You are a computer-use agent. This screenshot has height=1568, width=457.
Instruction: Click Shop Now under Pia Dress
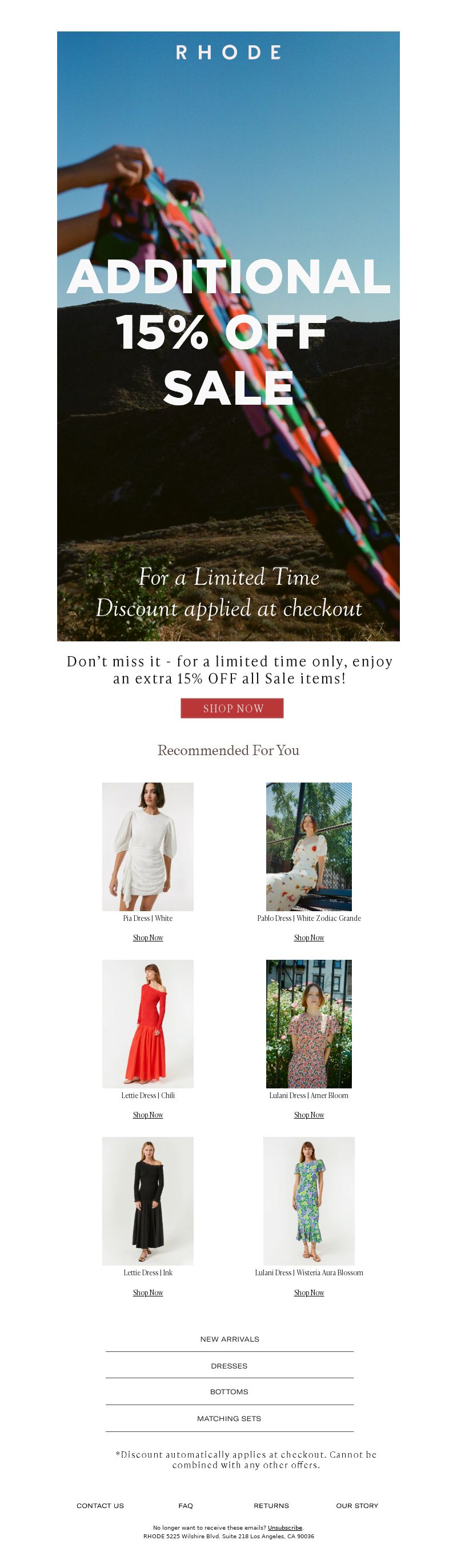pos(148,937)
